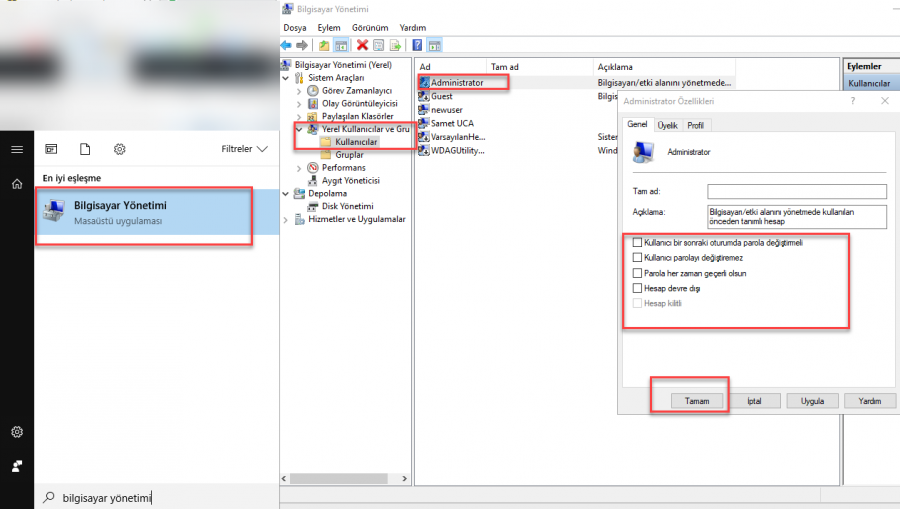Click left arrow of tree pane scrollbar
Image resolution: width=900 pixels, height=509 pixels.
pyautogui.click(x=284, y=478)
